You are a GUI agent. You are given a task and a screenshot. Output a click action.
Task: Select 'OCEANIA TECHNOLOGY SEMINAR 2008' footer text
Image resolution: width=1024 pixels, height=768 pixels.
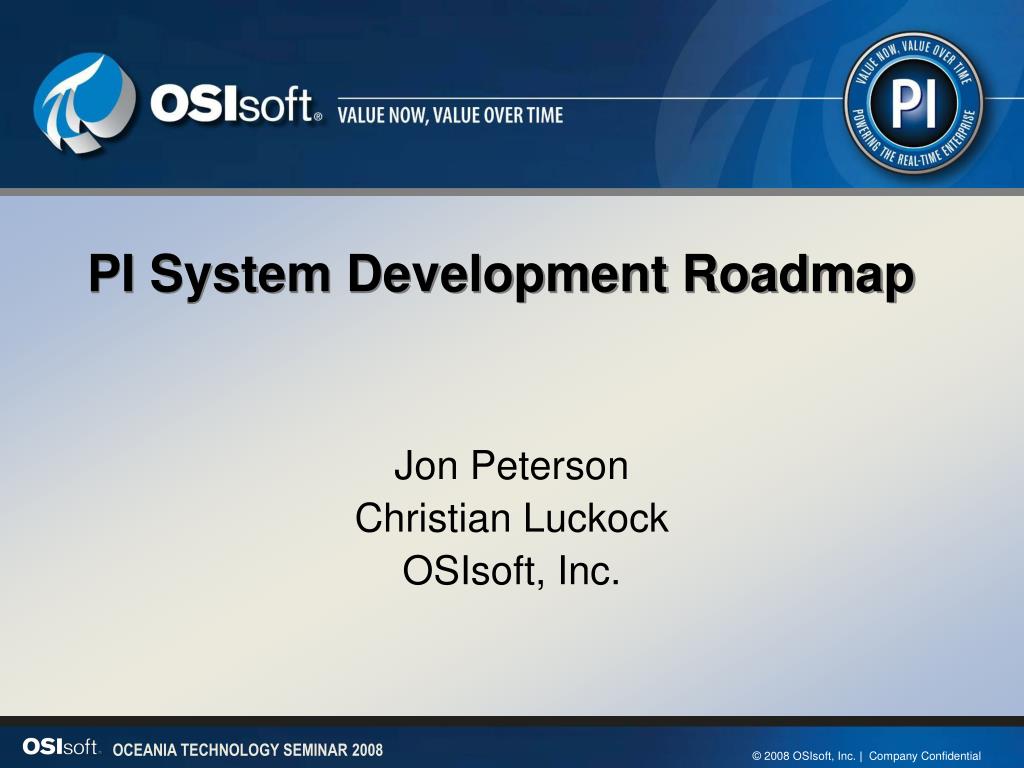pos(248,750)
